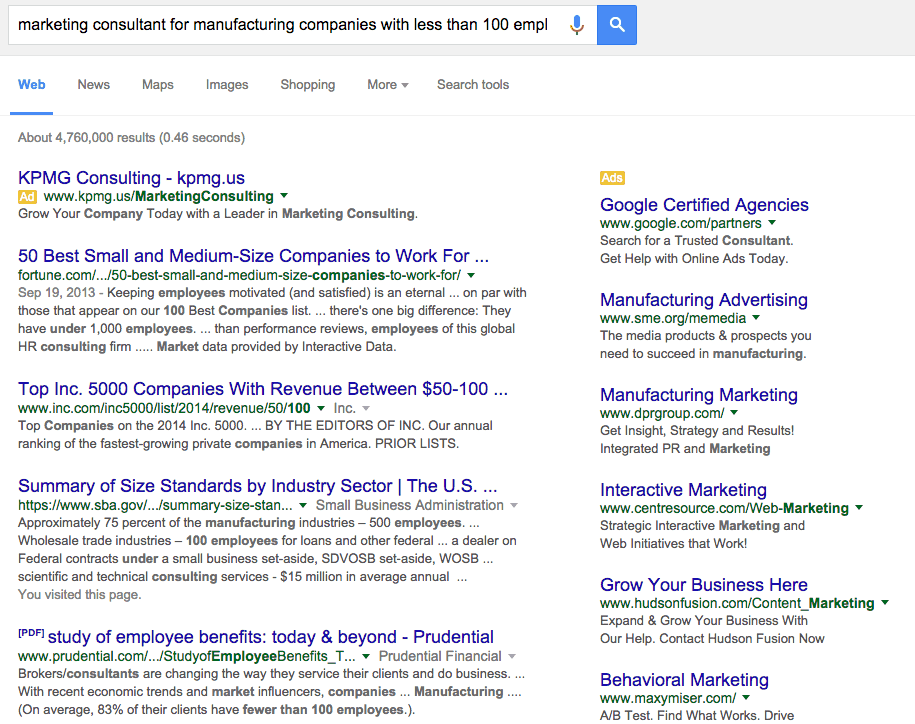
Task: Click the [PDF] tag before Prudential result
Action: (x=31, y=633)
